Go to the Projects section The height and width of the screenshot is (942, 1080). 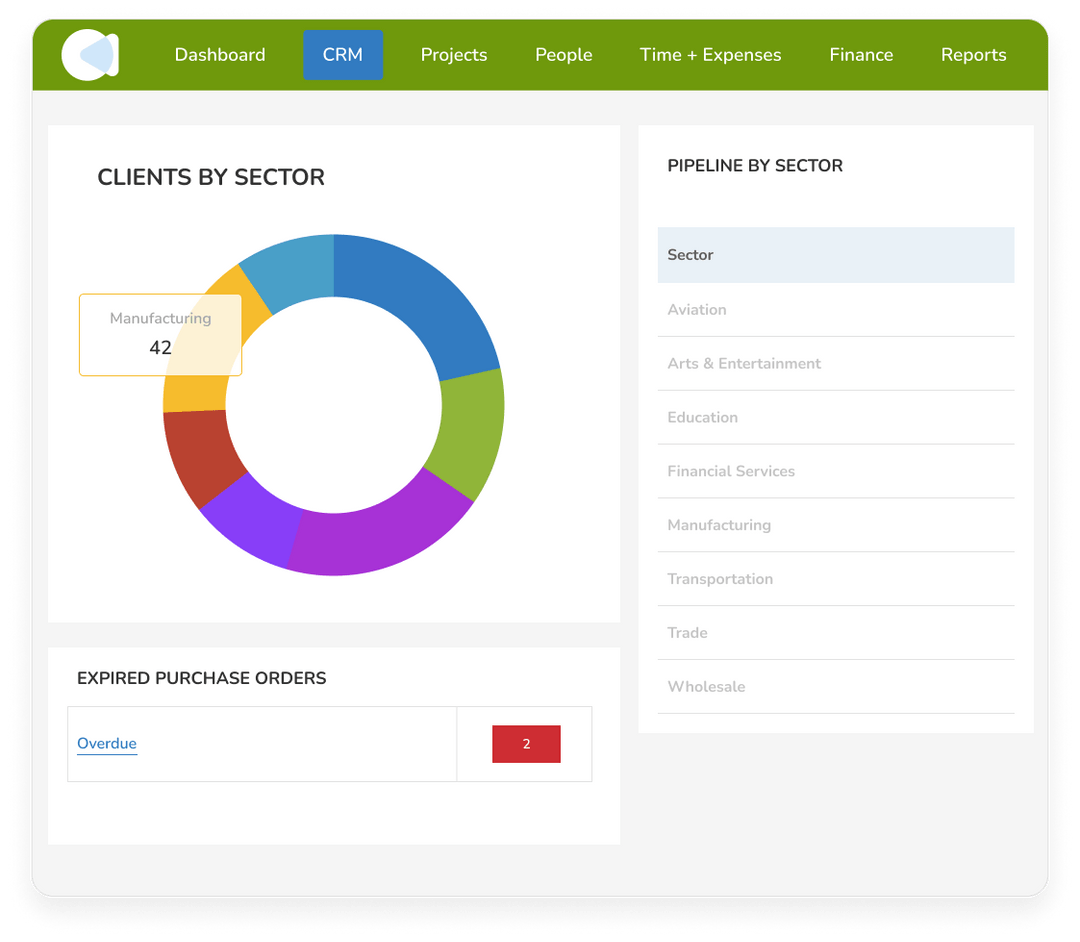[454, 55]
